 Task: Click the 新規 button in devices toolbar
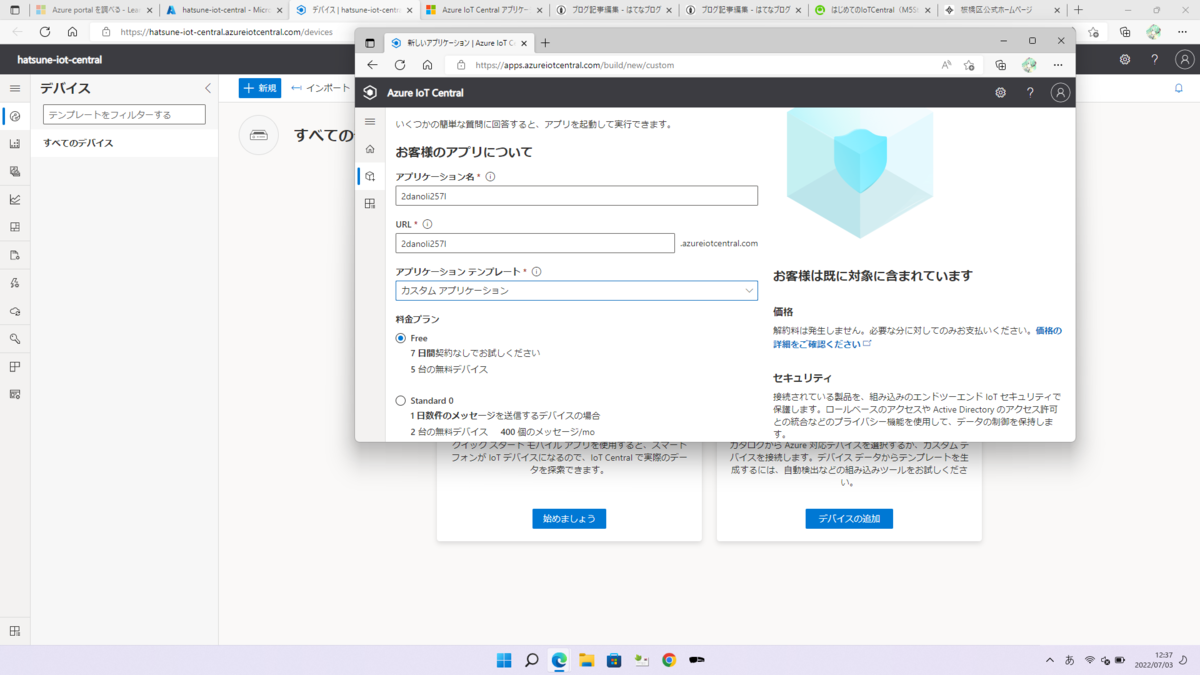[x=260, y=88]
